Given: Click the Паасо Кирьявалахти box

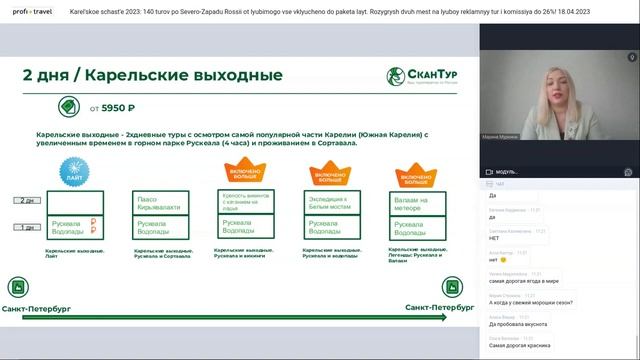Looking at the screenshot, I should point(161,203).
